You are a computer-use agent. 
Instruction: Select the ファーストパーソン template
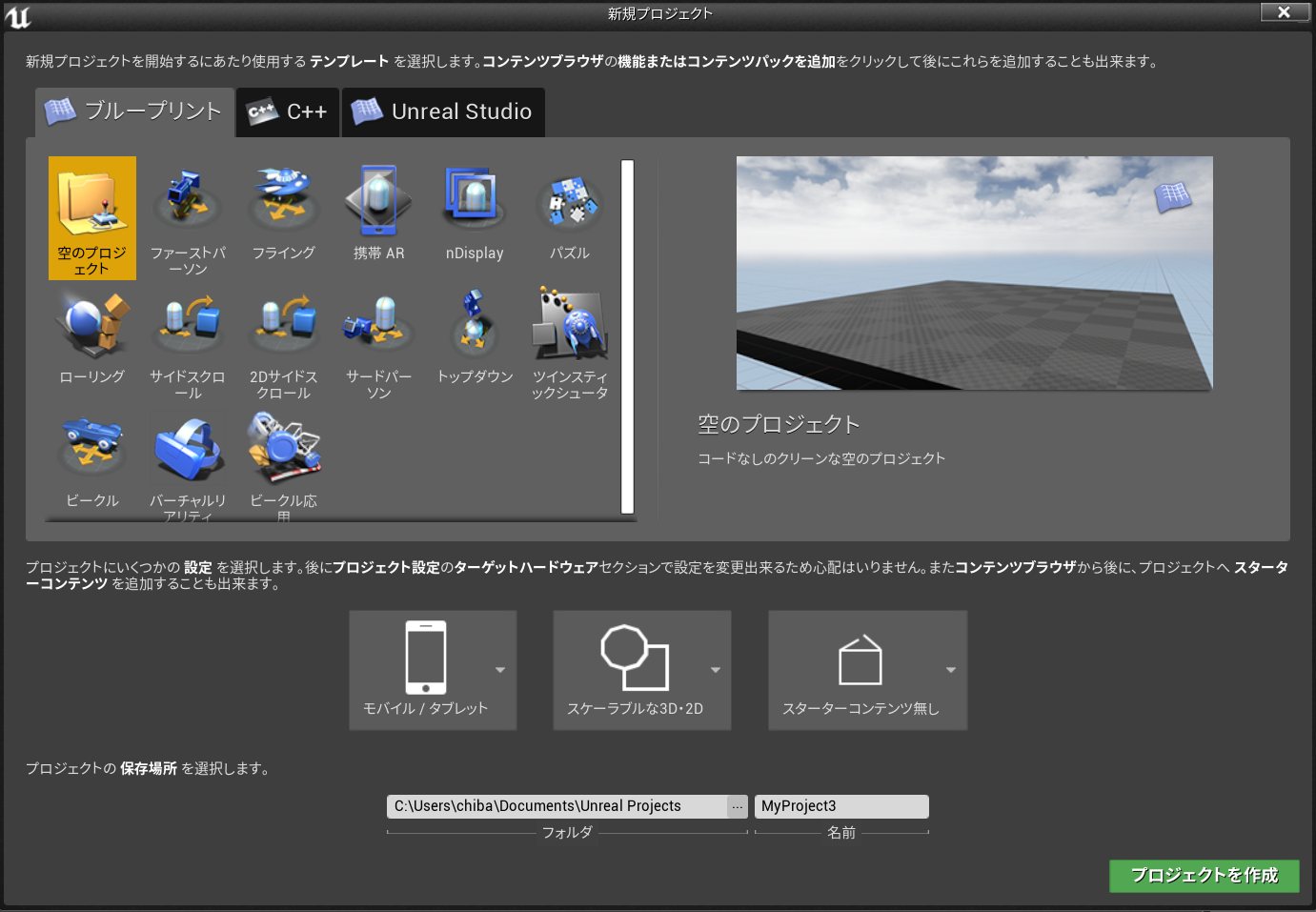(188, 210)
